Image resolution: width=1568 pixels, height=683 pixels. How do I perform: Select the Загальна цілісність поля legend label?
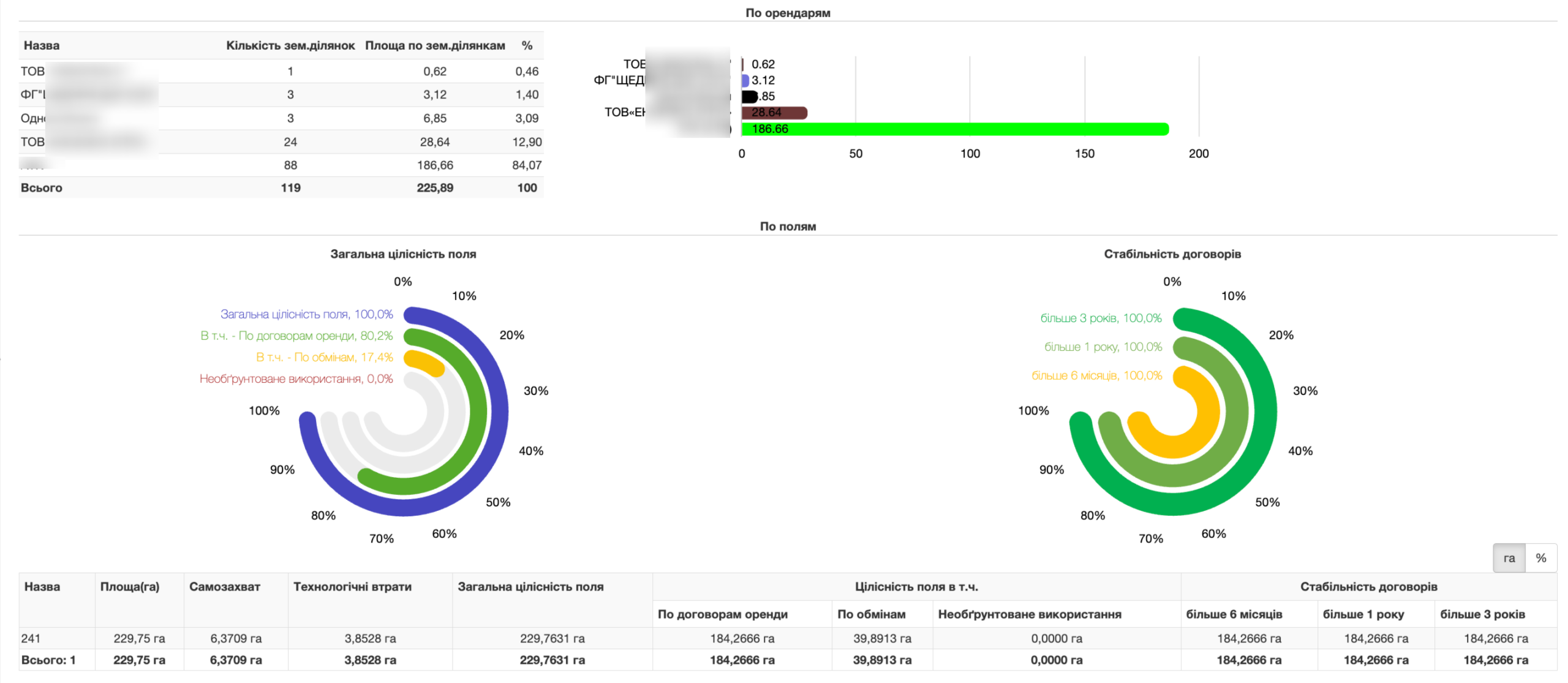pos(306,314)
